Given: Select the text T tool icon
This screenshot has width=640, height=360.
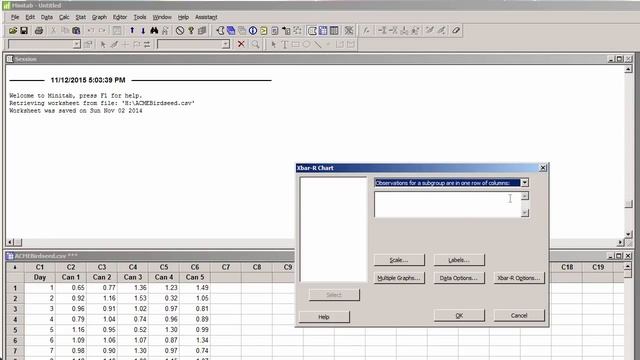Looking at the screenshot, I should [x=284, y=44].
